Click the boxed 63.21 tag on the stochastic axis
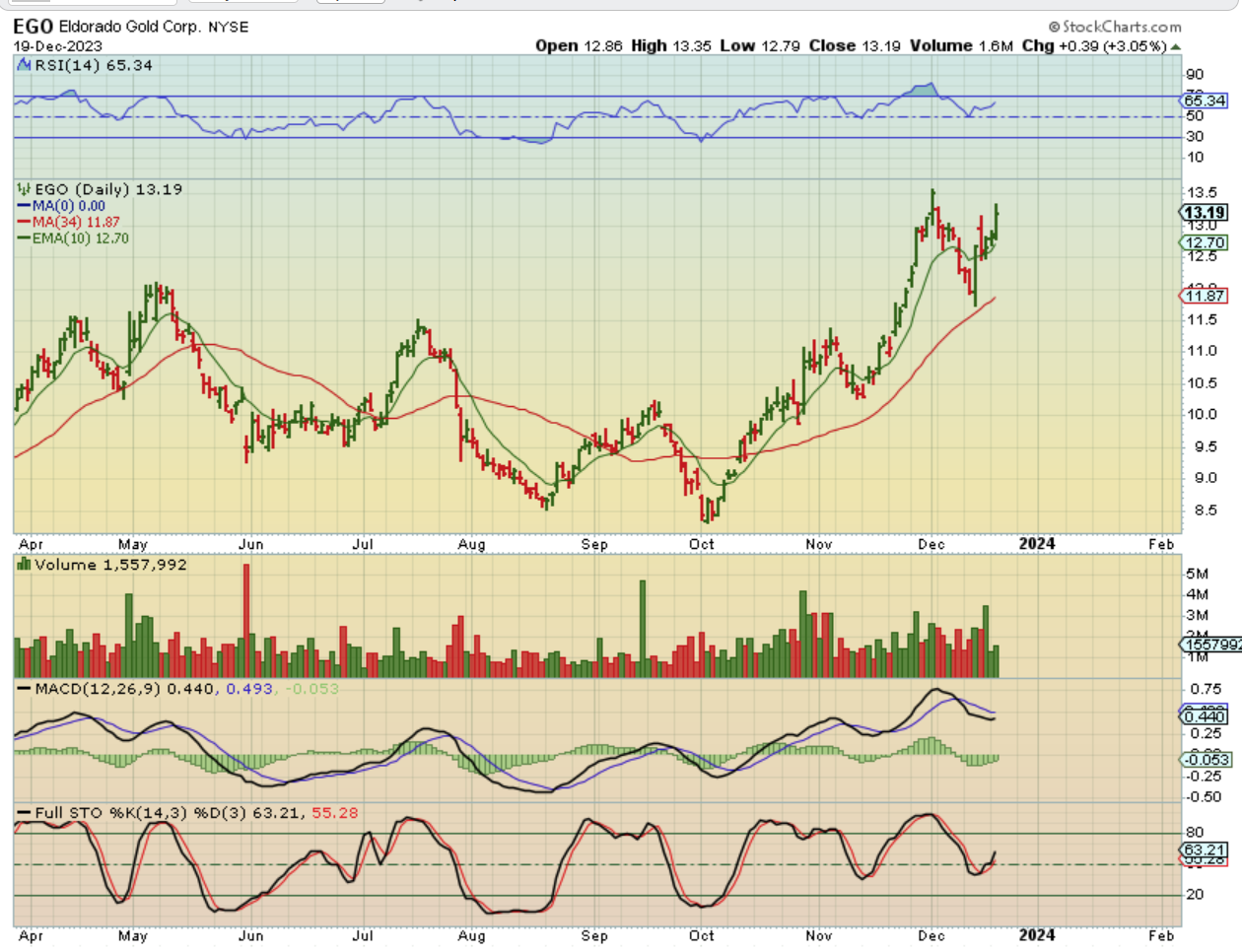 pyautogui.click(x=1205, y=850)
